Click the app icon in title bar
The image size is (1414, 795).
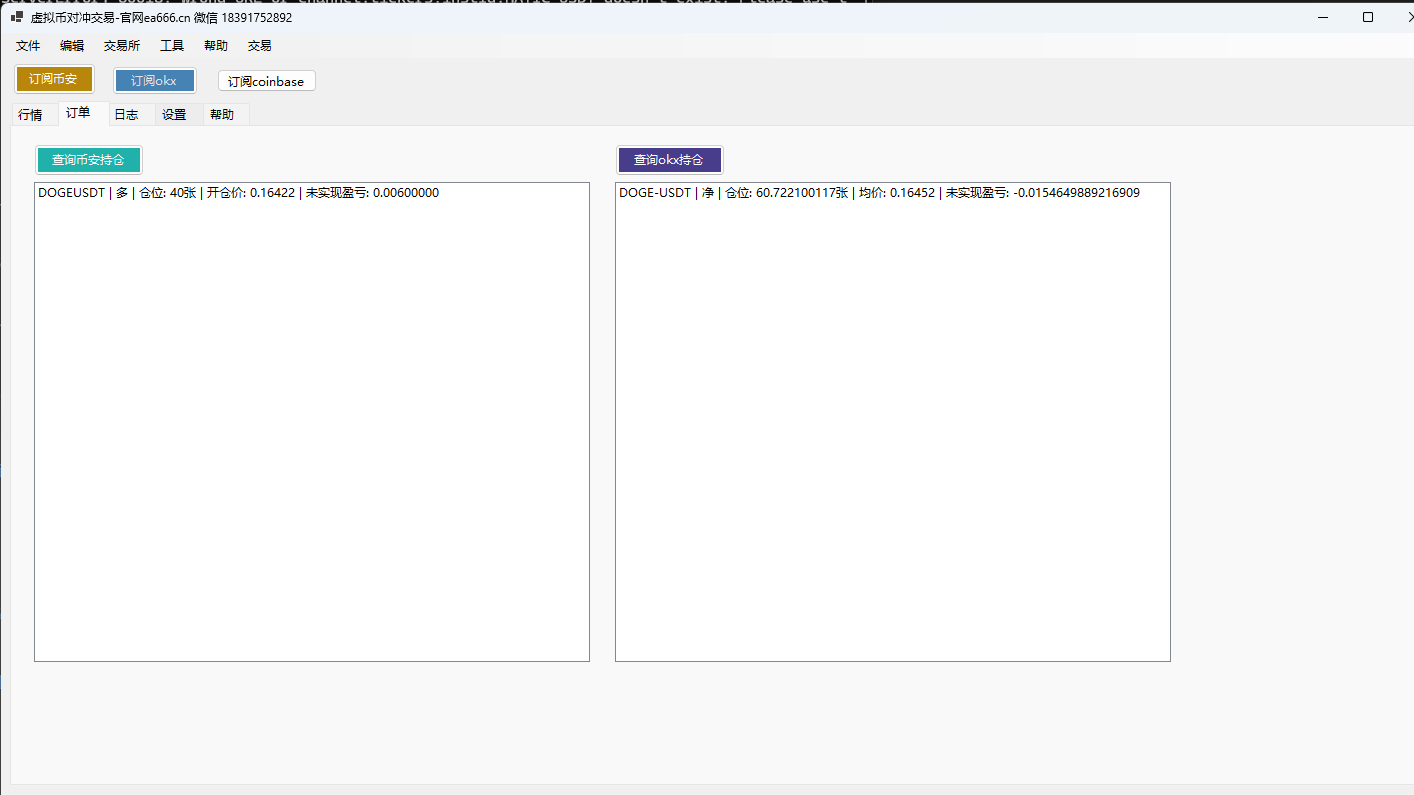[x=17, y=17]
